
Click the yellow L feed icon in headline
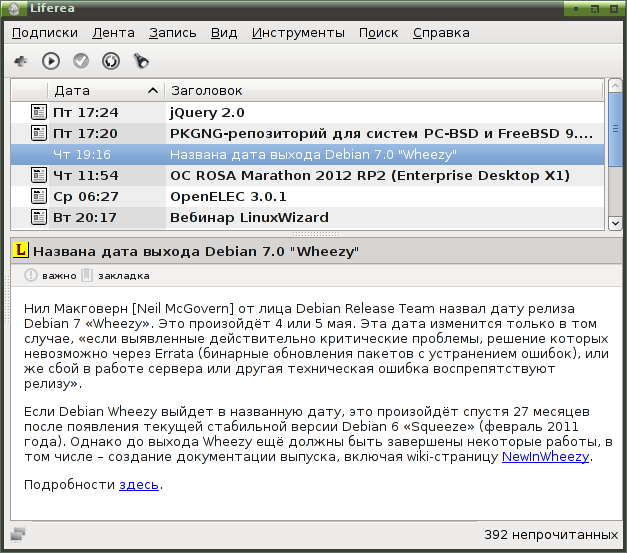coord(20,250)
